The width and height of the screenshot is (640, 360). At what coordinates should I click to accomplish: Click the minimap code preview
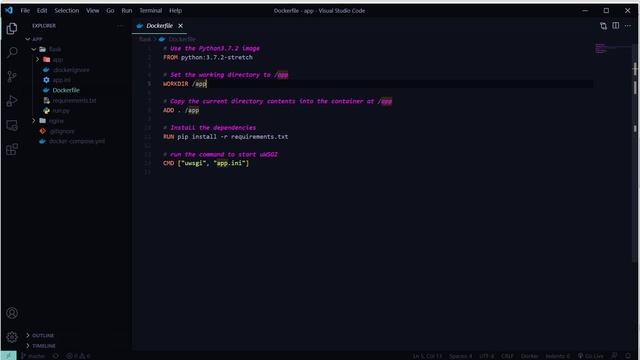click(602, 49)
